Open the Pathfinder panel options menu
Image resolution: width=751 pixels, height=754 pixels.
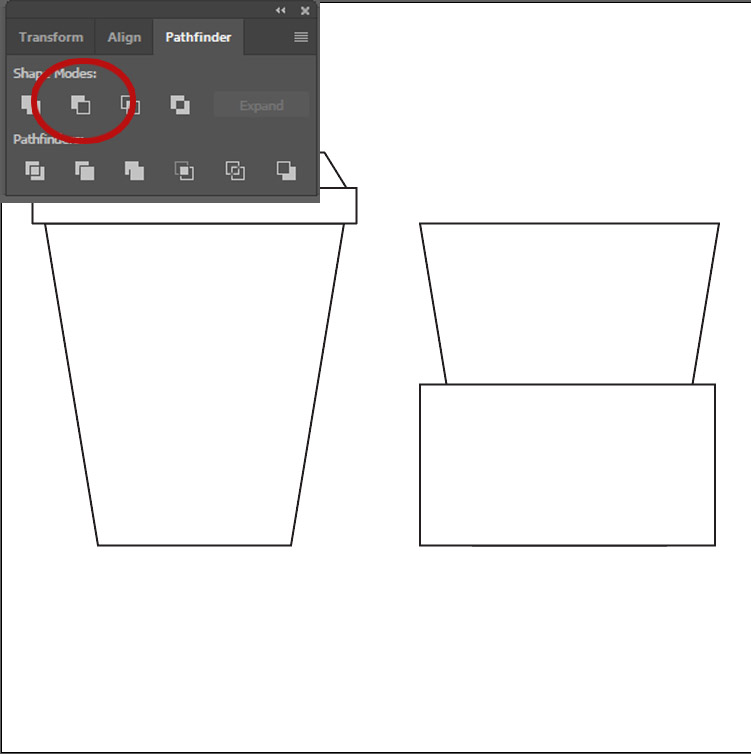(301, 38)
